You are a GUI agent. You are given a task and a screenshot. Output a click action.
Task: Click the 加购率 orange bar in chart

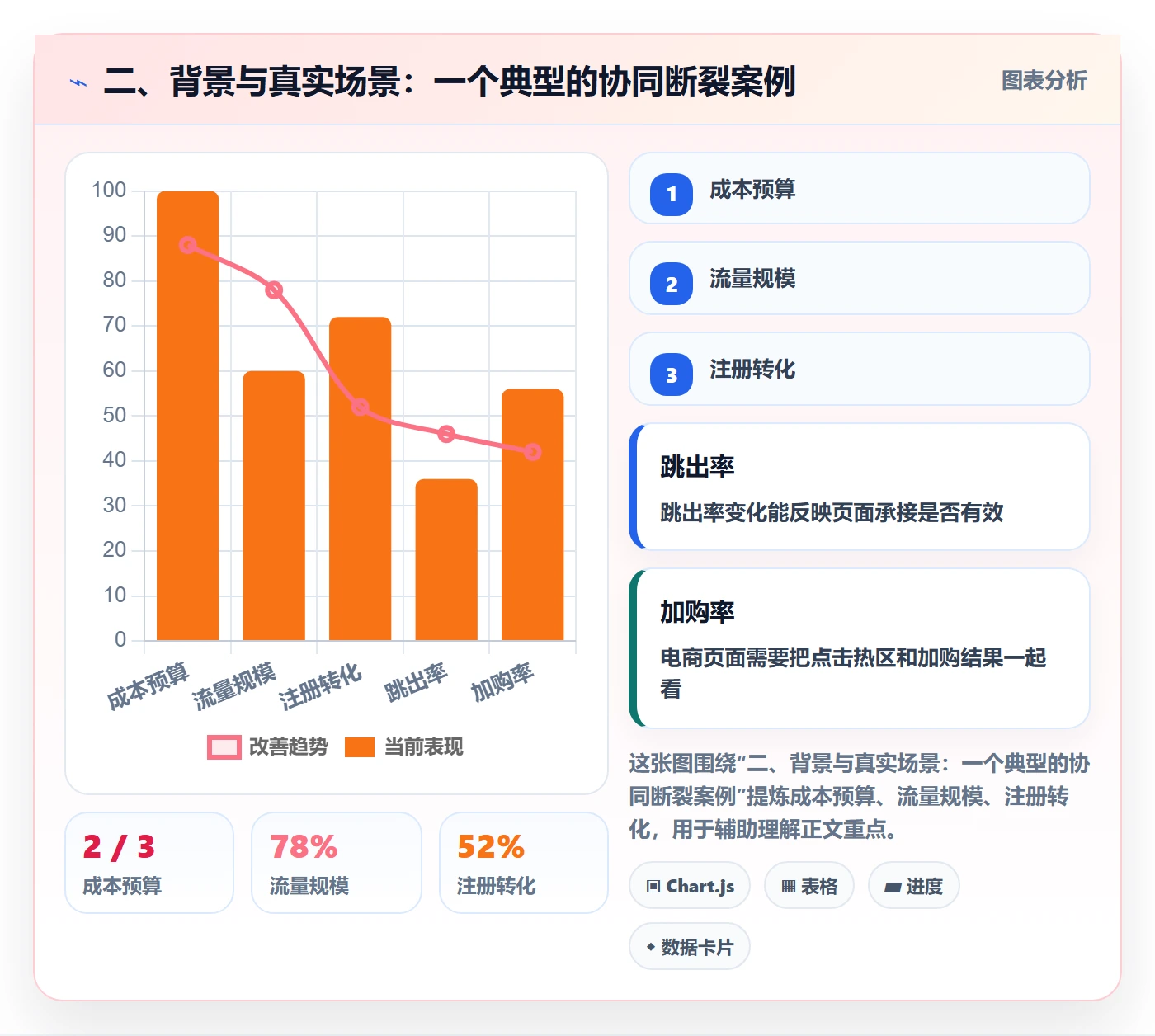coord(533,515)
